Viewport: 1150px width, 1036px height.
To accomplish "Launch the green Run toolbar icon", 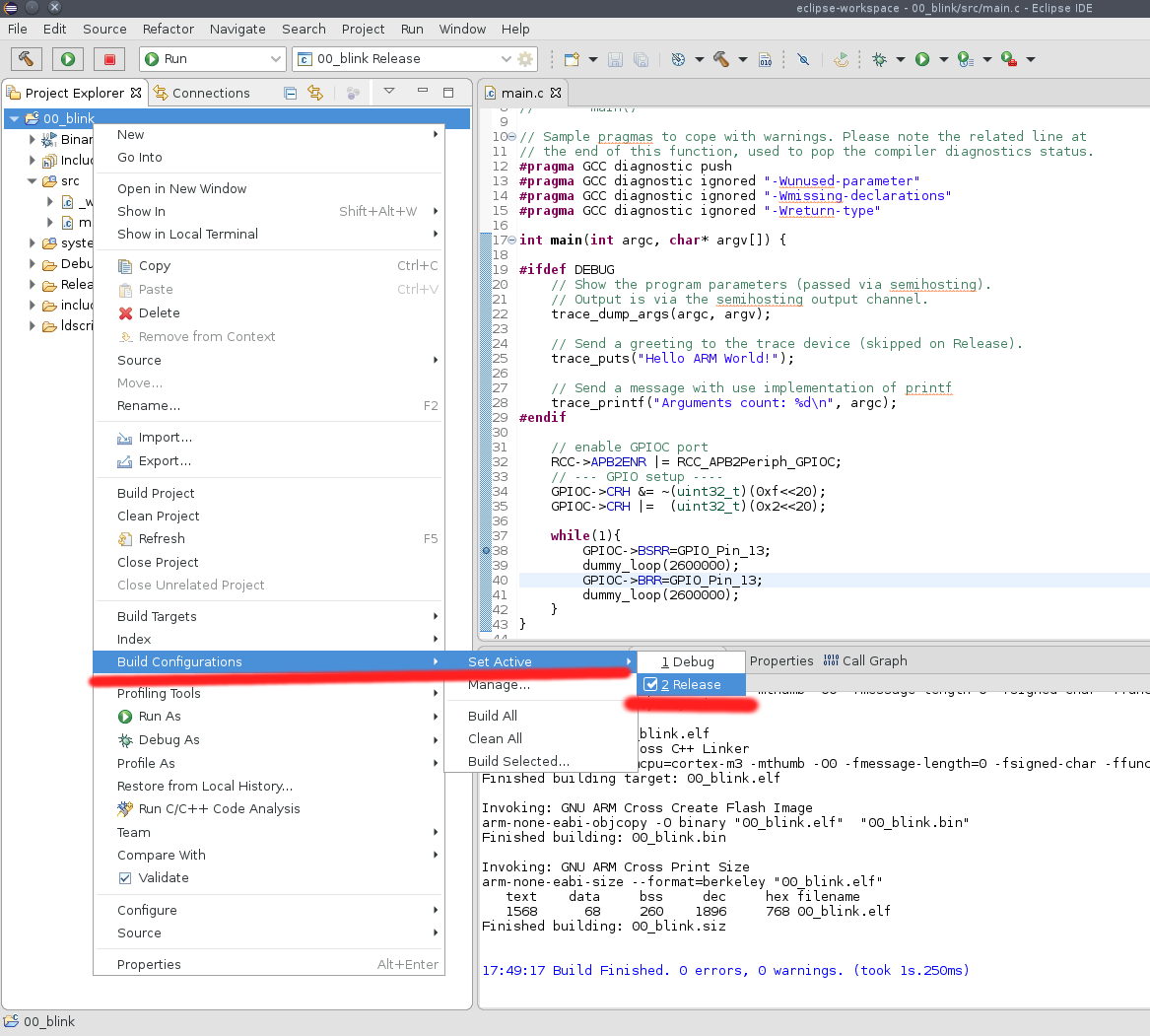I will click(923, 59).
